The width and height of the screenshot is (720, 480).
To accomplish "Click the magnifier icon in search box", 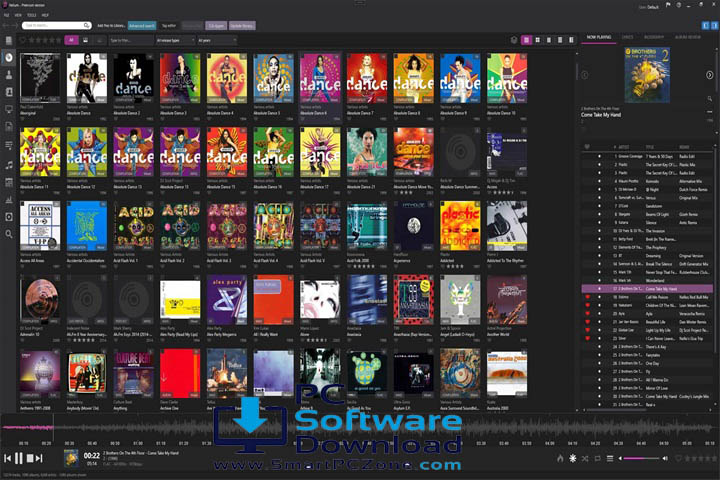I will point(86,25).
